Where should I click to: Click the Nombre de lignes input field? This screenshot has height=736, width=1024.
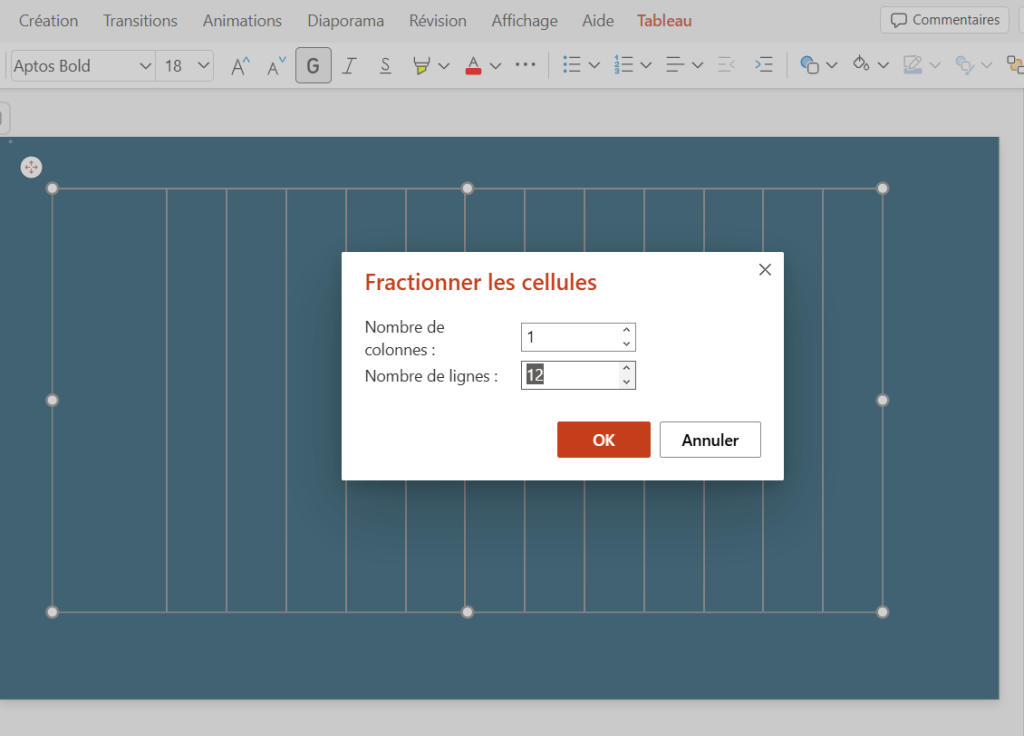click(578, 376)
